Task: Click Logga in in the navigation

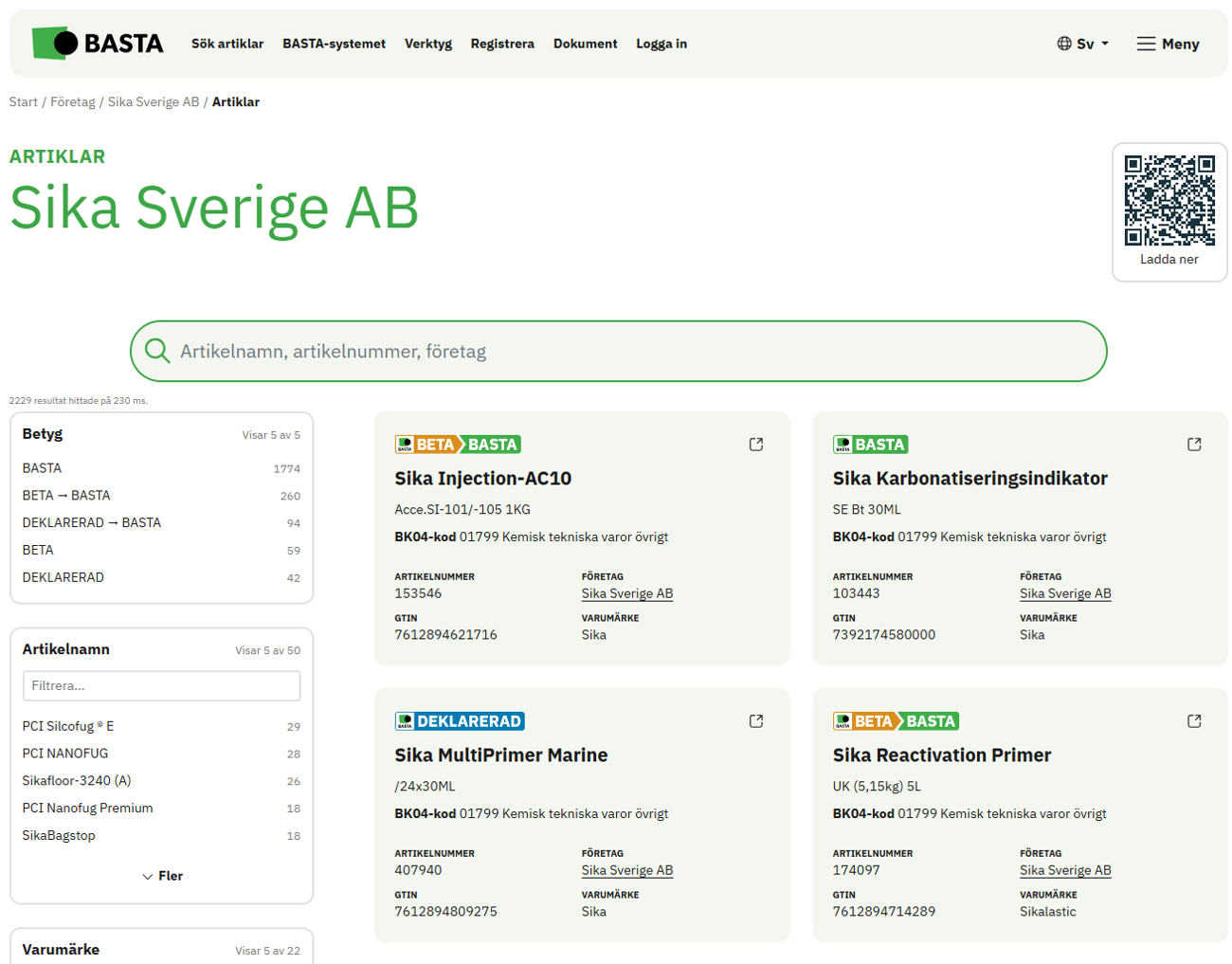Action: [x=661, y=44]
